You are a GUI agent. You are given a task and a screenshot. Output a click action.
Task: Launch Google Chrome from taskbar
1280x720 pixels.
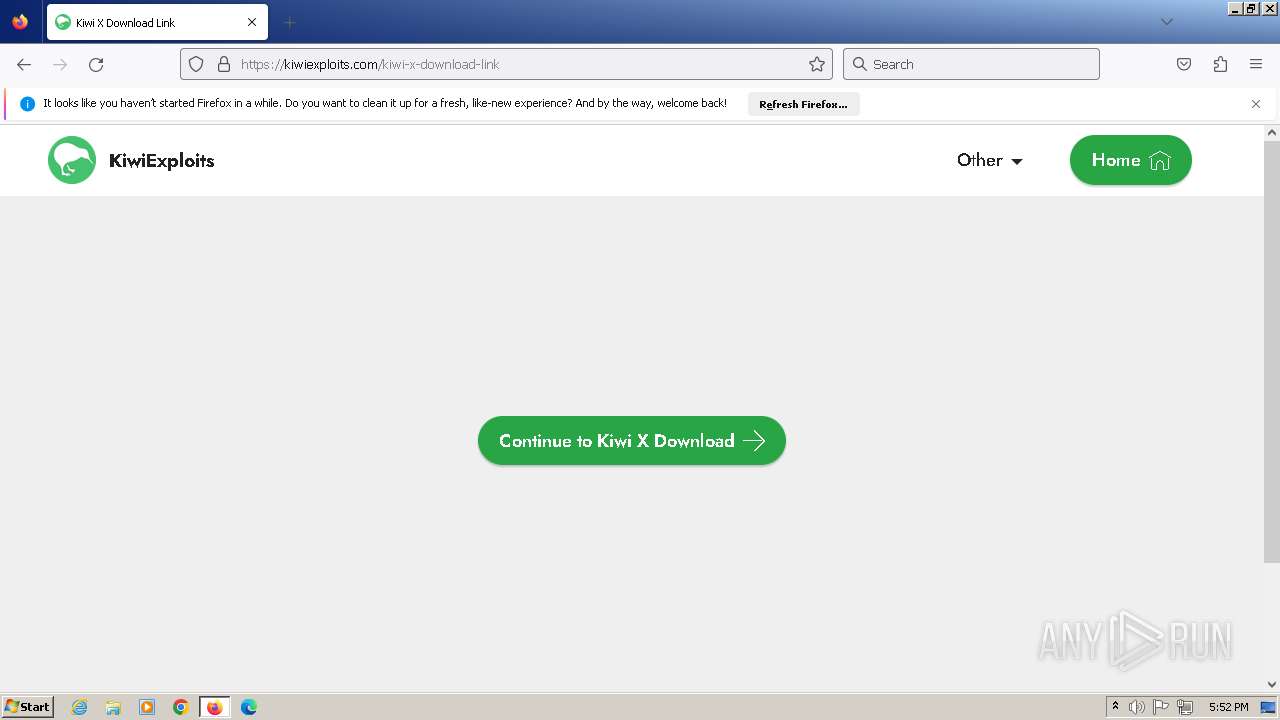click(x=181, y=707)
